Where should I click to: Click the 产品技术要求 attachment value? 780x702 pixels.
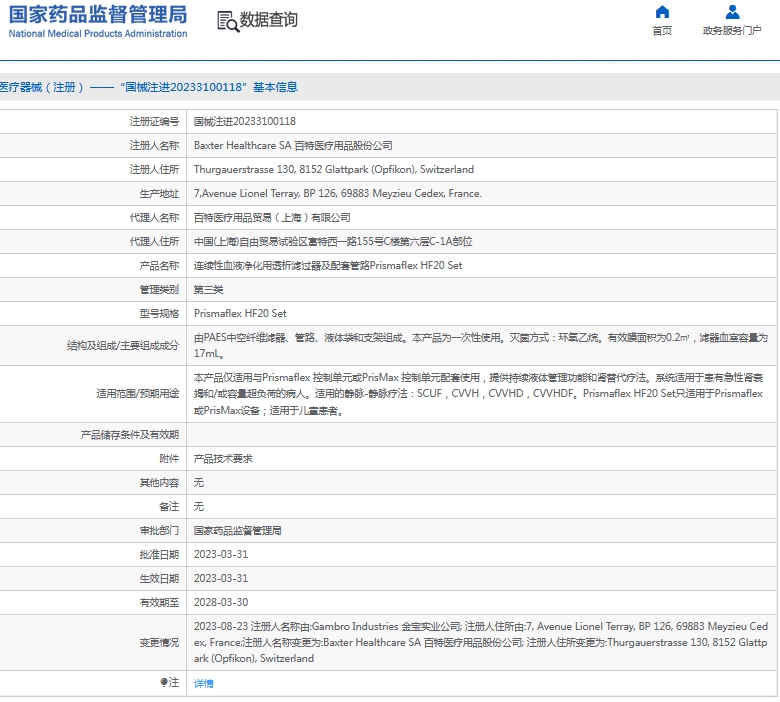click(223, 459)
